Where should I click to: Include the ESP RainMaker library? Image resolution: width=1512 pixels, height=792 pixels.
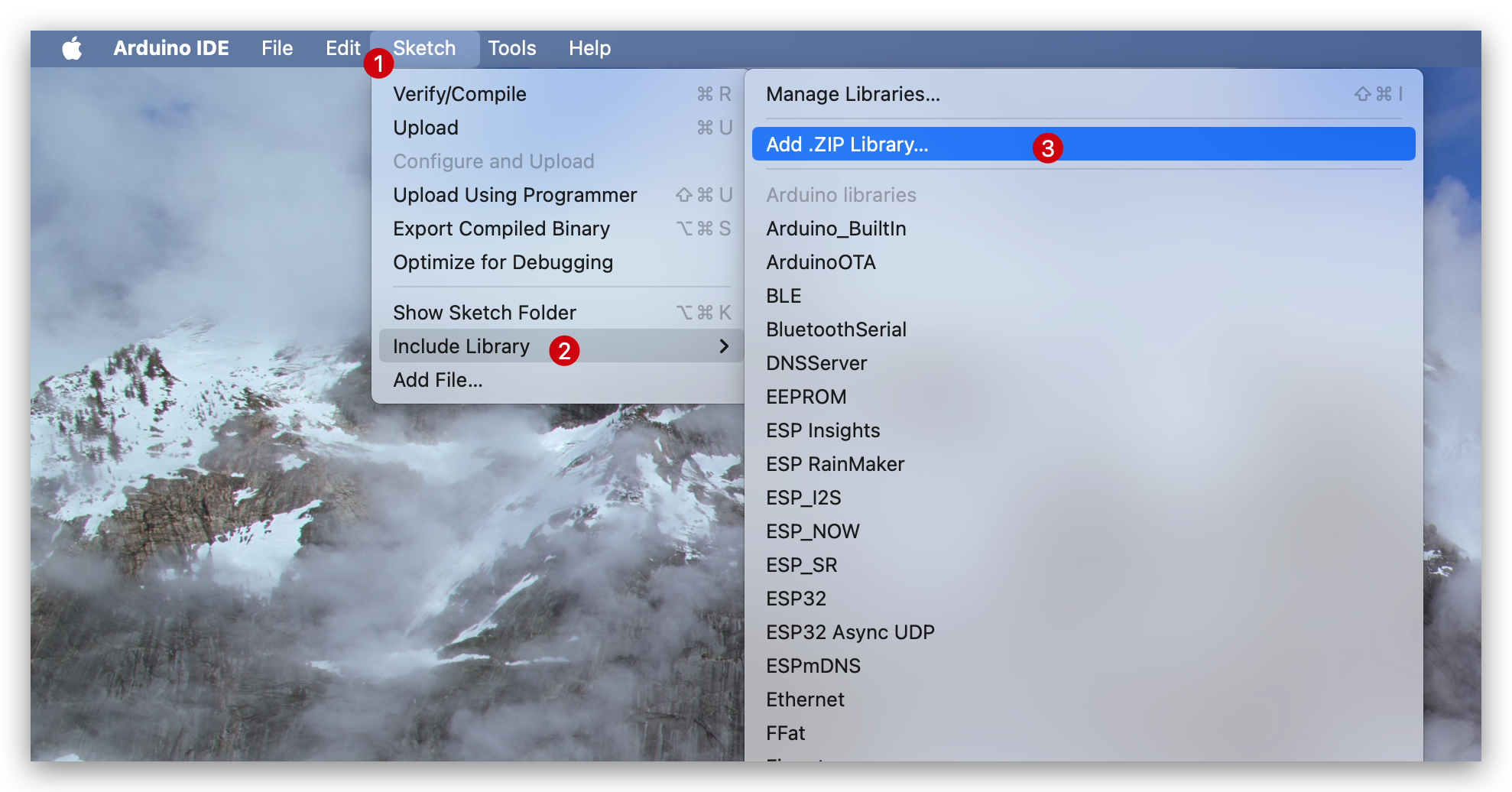click(1083, 464)
